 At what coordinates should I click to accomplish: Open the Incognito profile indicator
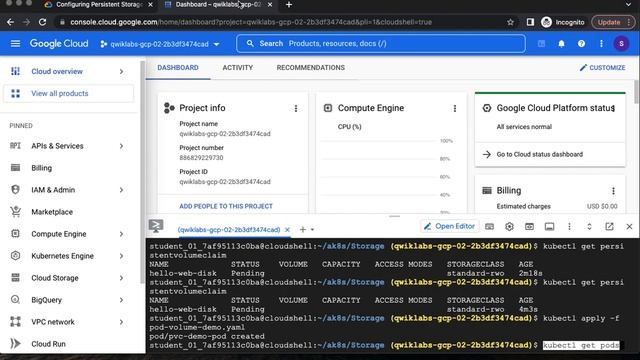563,22
